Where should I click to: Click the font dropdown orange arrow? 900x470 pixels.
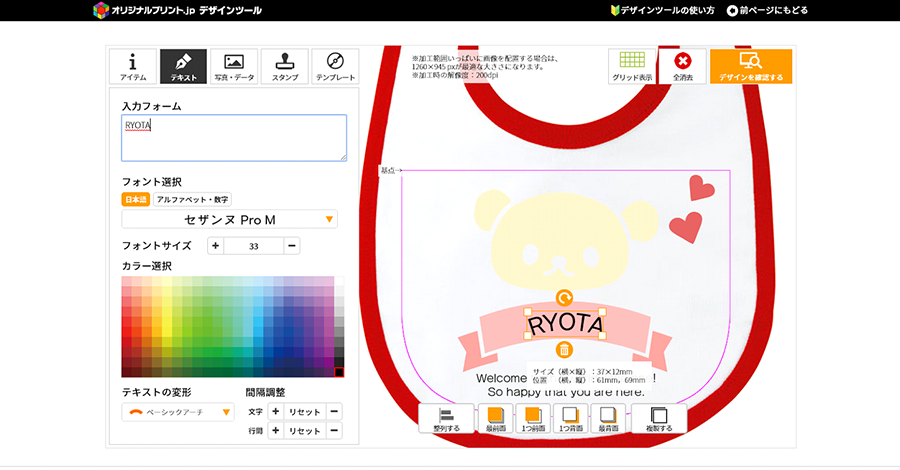[x=329, y=219]
